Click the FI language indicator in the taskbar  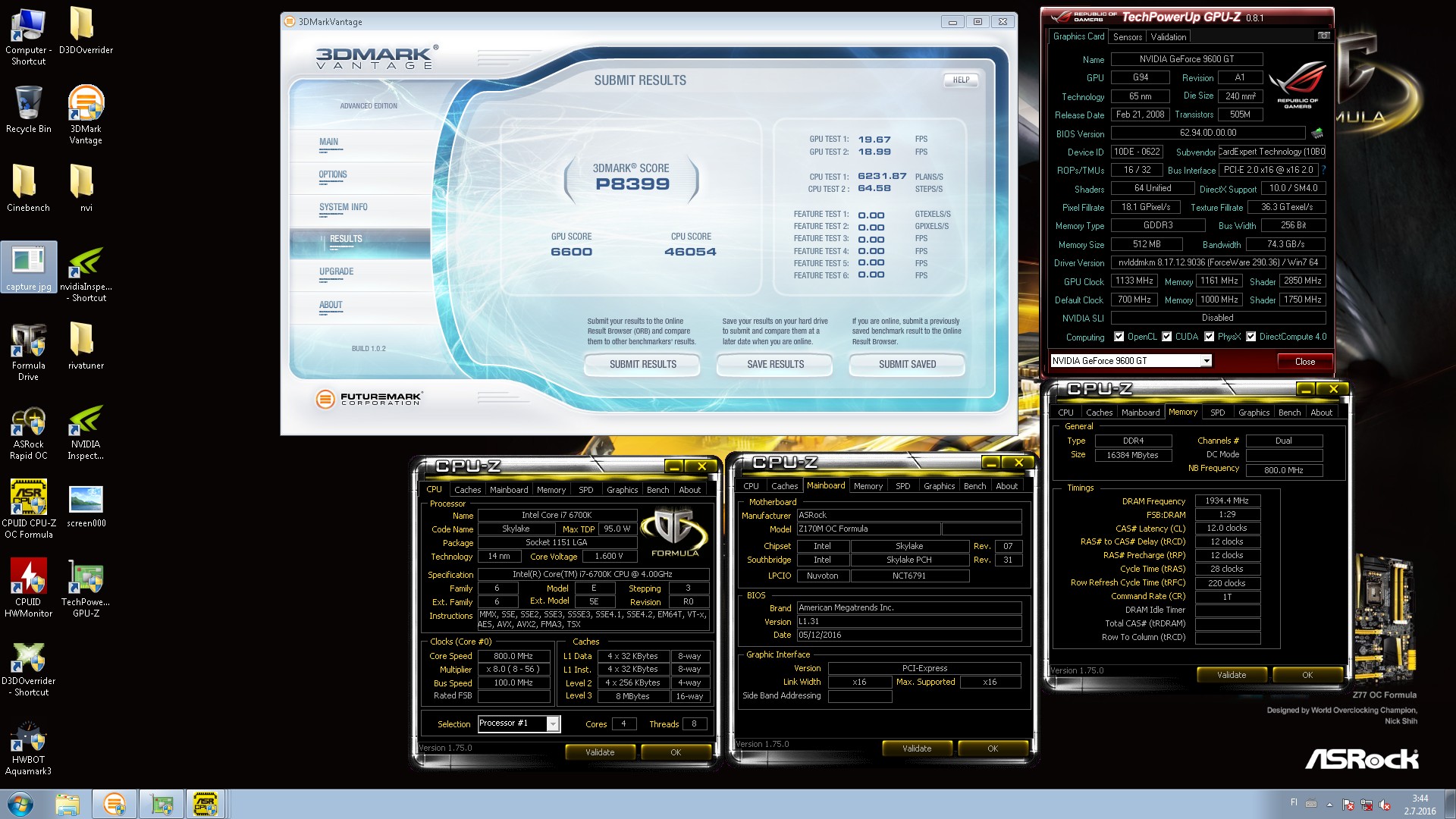[1294, 802]
